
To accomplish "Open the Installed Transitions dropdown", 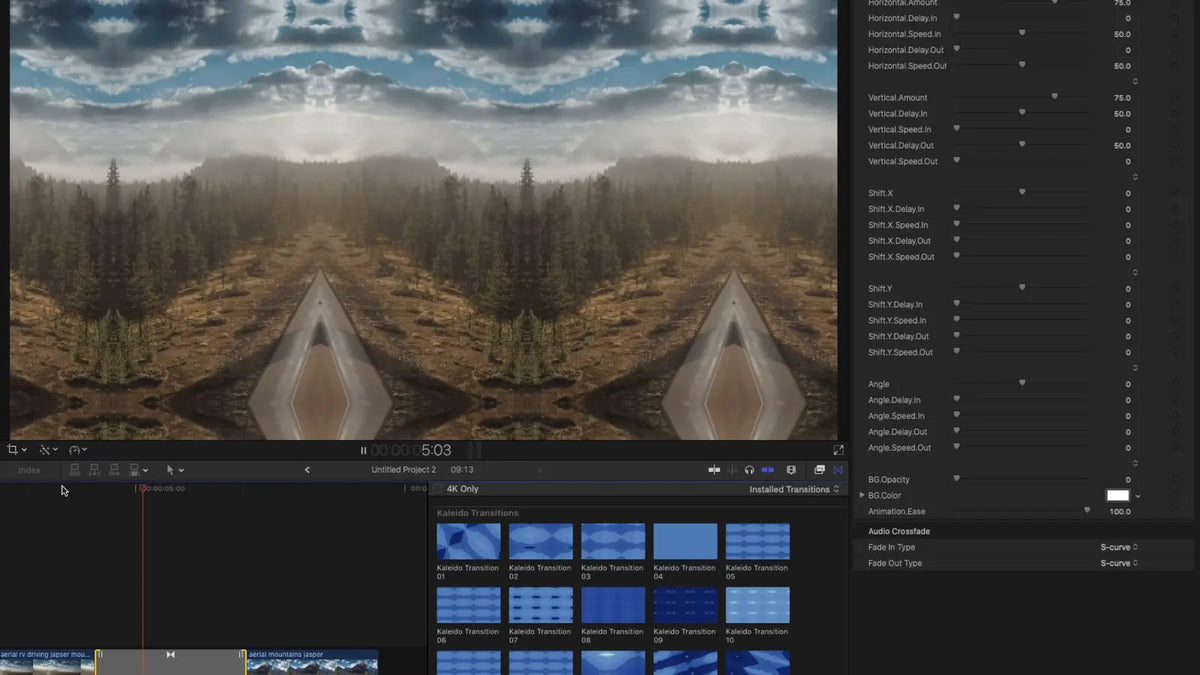I will pos(796,489).
